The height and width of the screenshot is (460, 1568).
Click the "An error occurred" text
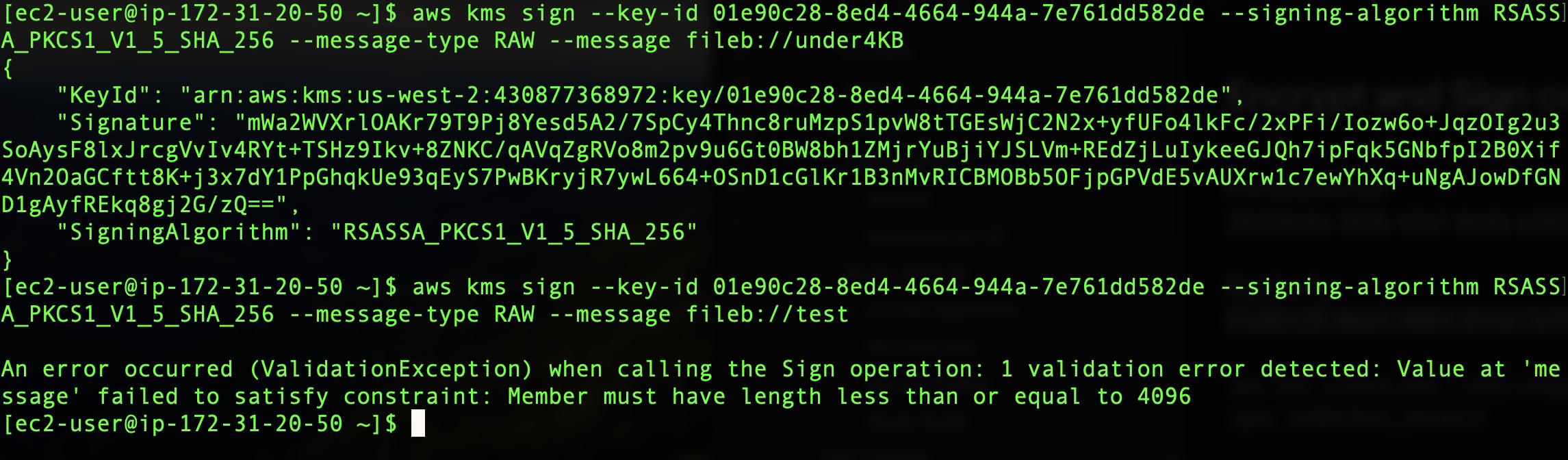[117, 369]
